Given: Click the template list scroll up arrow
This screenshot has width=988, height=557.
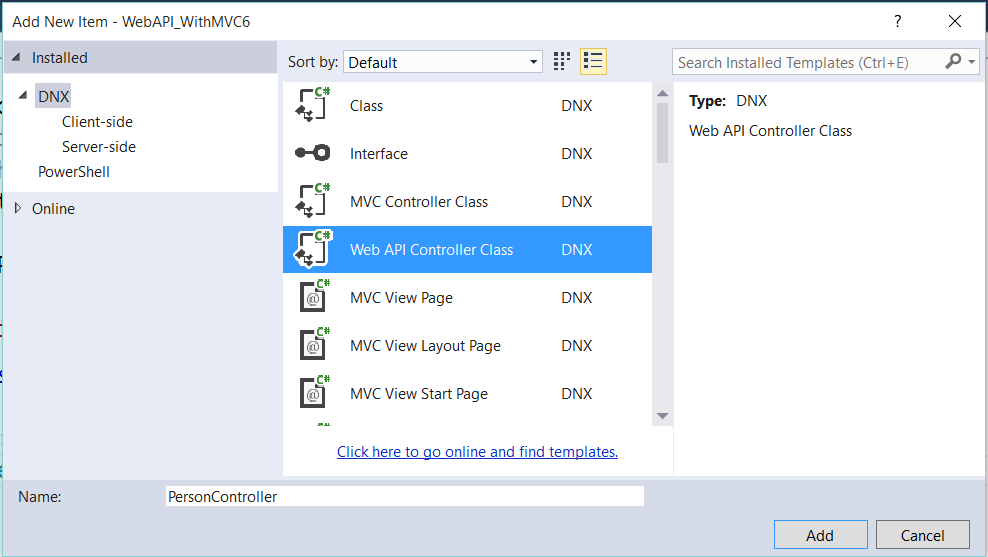Looking at the screenshot, I should click(662, 93).
